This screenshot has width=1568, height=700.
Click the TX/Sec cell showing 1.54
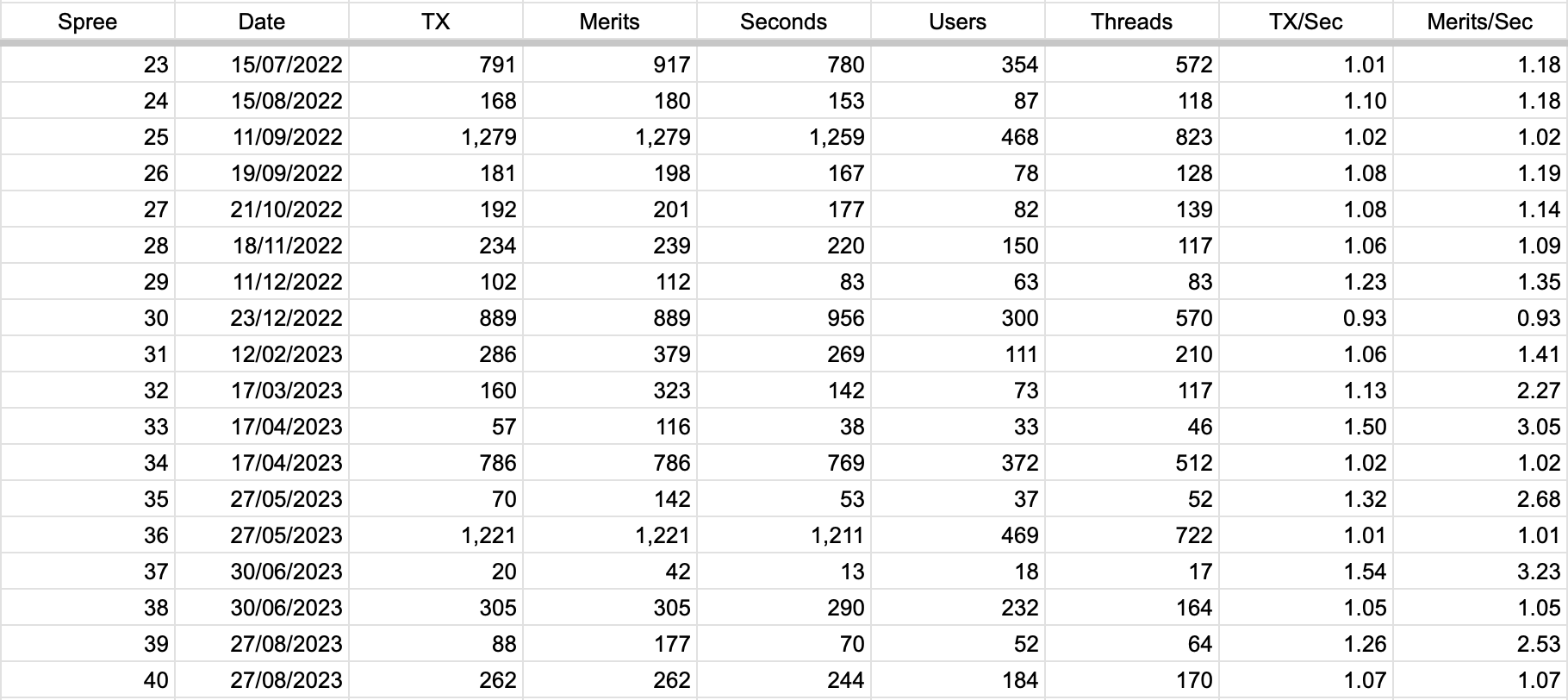tap(1306, 572)
